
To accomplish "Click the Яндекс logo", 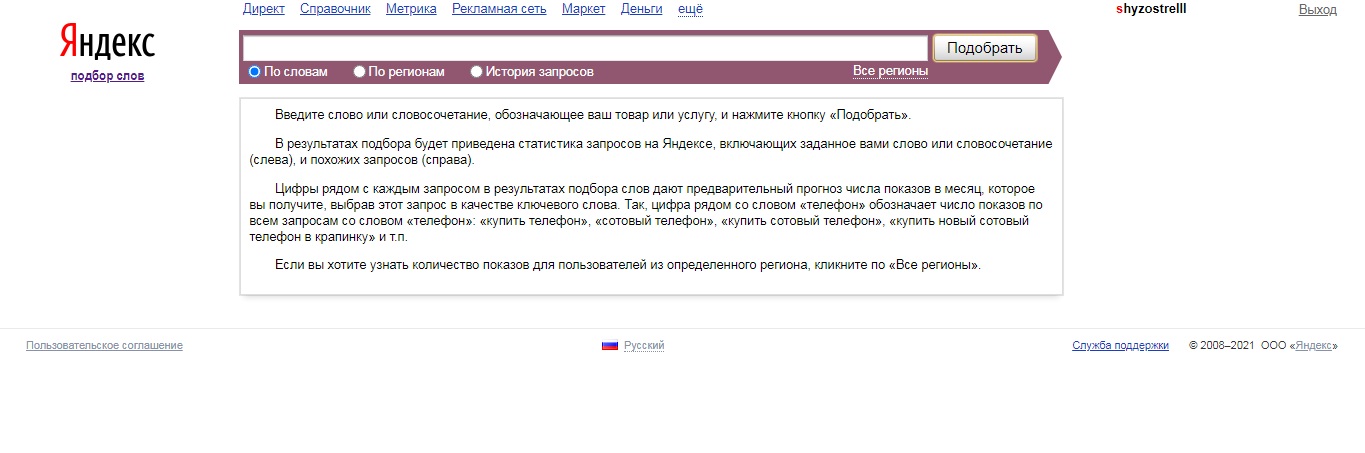I will [x=107, y=44].
